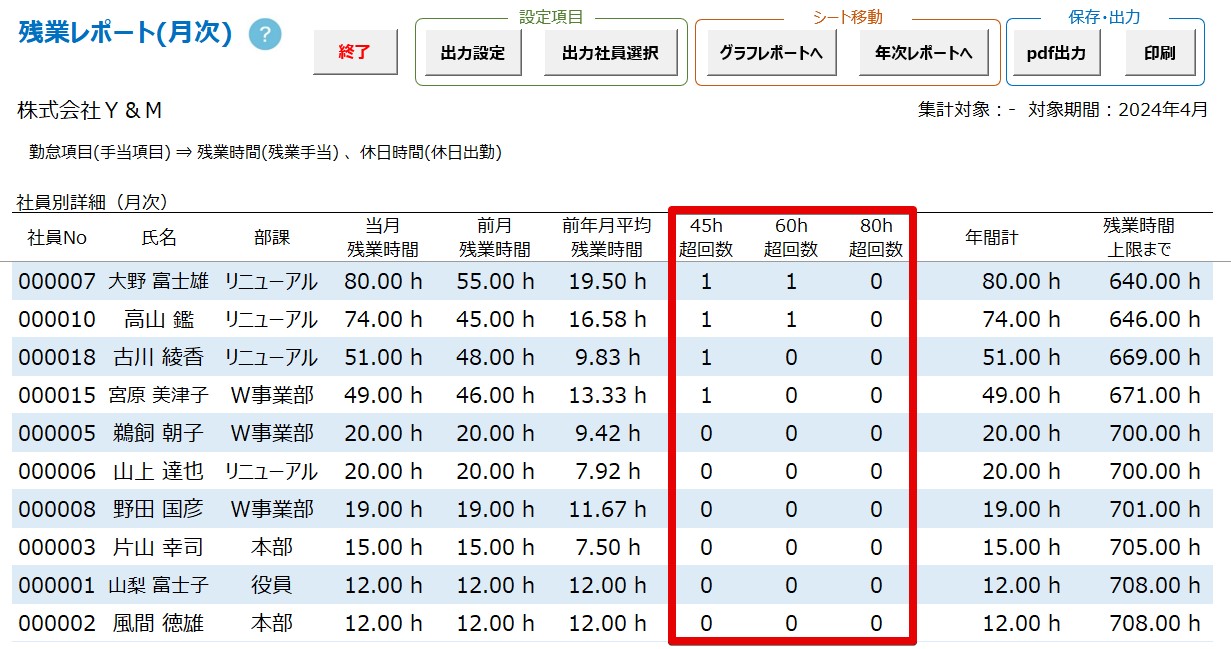Viewport: 1231px width, 649px height.
Task: Click the 45h超回数 column header
Action: [706, 238]
